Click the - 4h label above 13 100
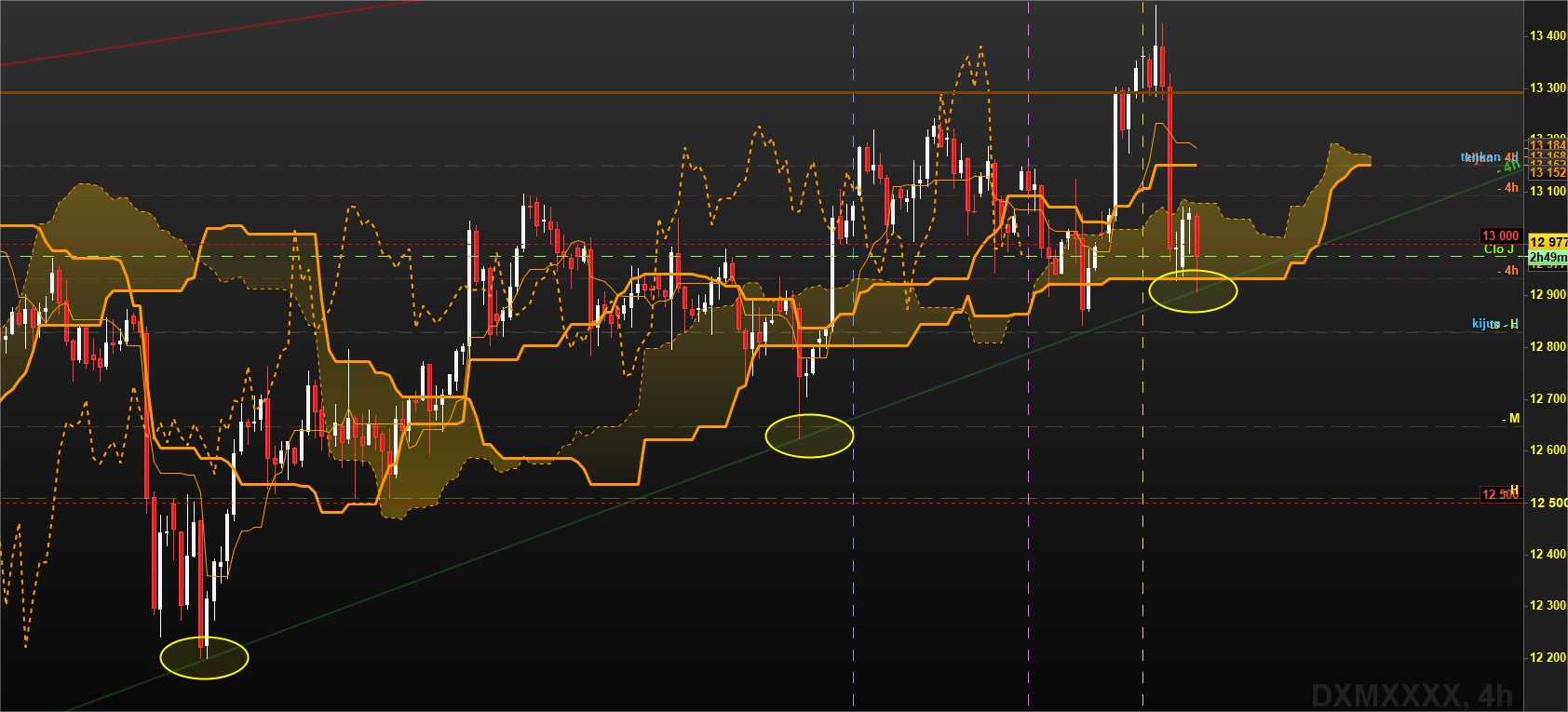 pos(1508,188)
